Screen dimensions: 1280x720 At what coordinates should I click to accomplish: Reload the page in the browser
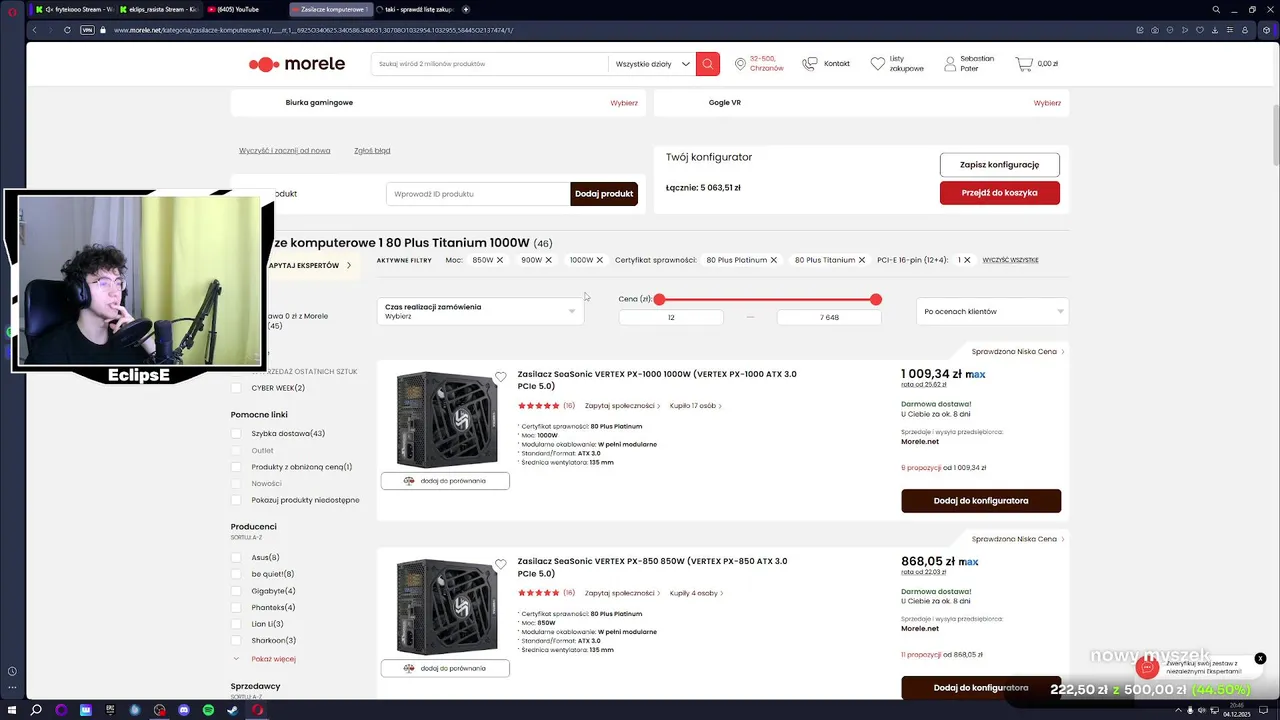tap(67, 30)
